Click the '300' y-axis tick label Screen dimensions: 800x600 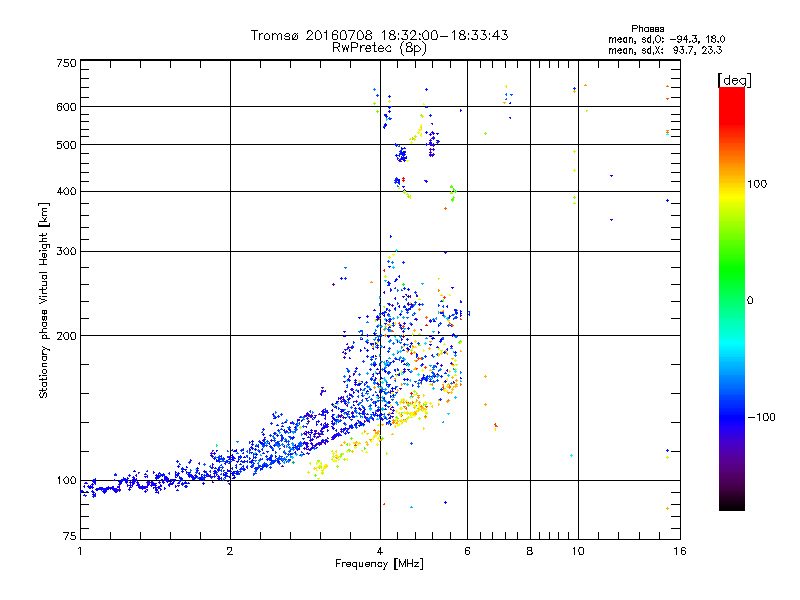point(66,252)
